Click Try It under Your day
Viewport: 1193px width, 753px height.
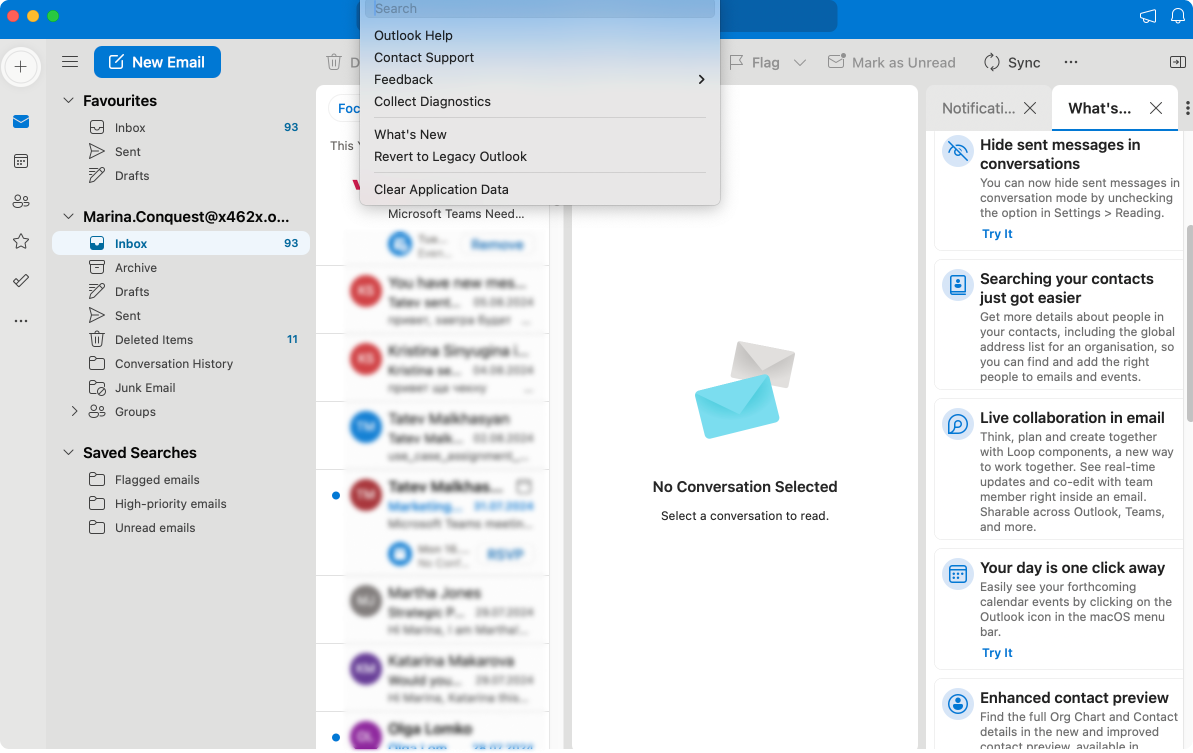coord(997,653)
